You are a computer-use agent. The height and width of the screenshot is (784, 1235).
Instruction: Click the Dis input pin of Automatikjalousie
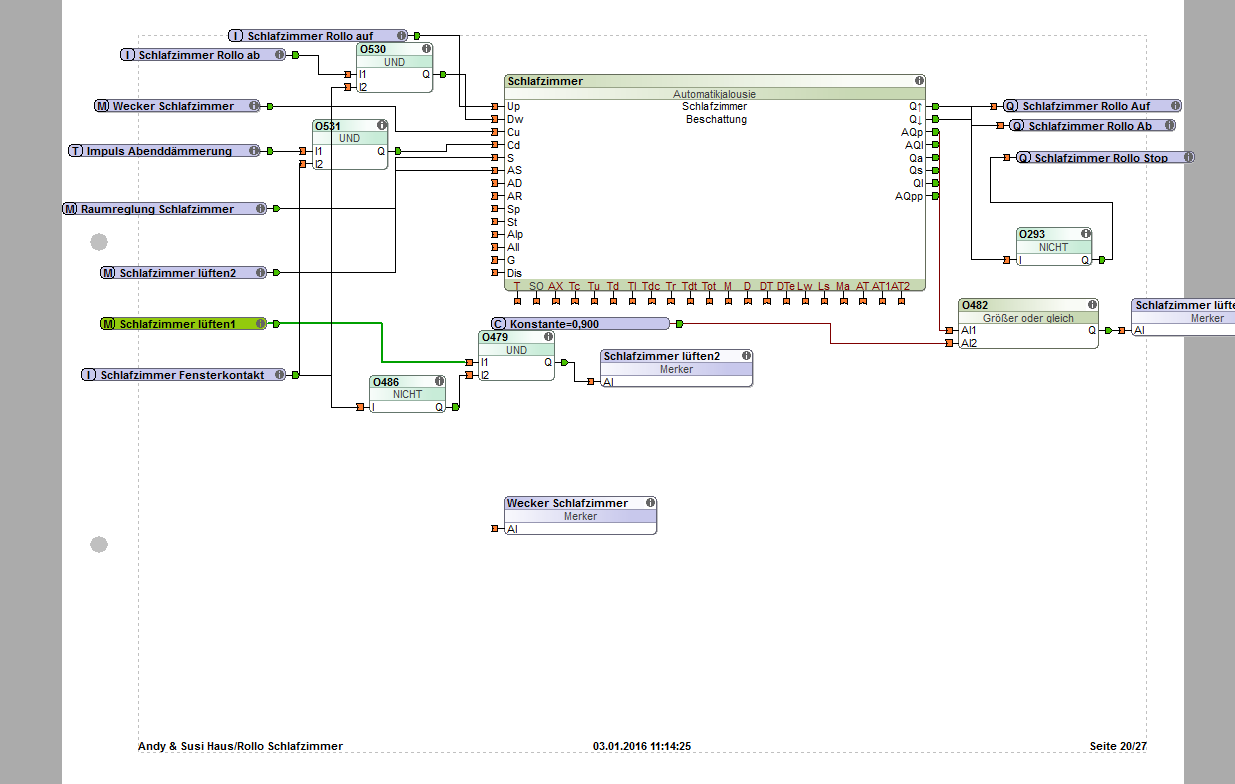point(495,273)
